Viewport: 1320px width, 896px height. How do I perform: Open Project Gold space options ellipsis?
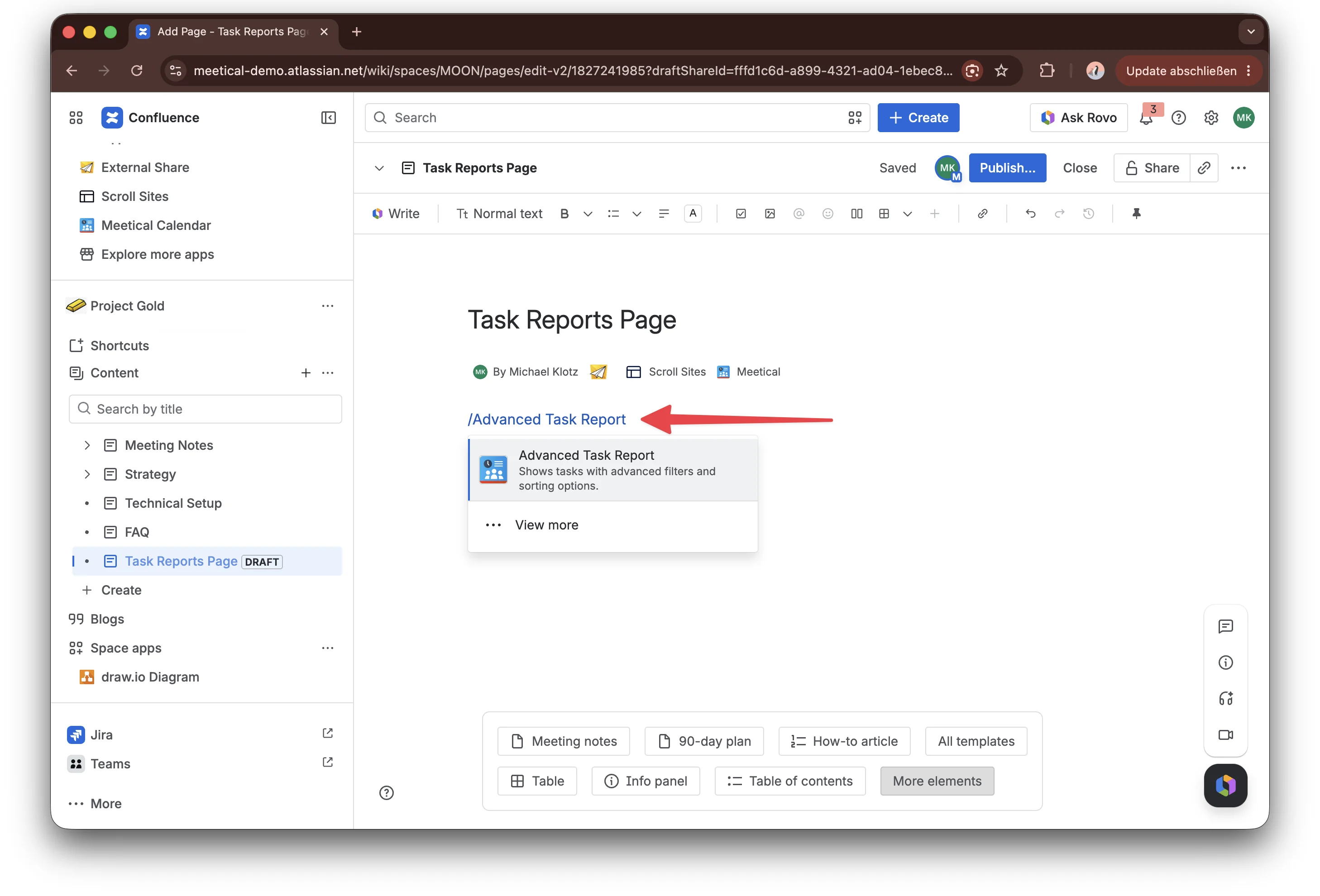point(328,305)
